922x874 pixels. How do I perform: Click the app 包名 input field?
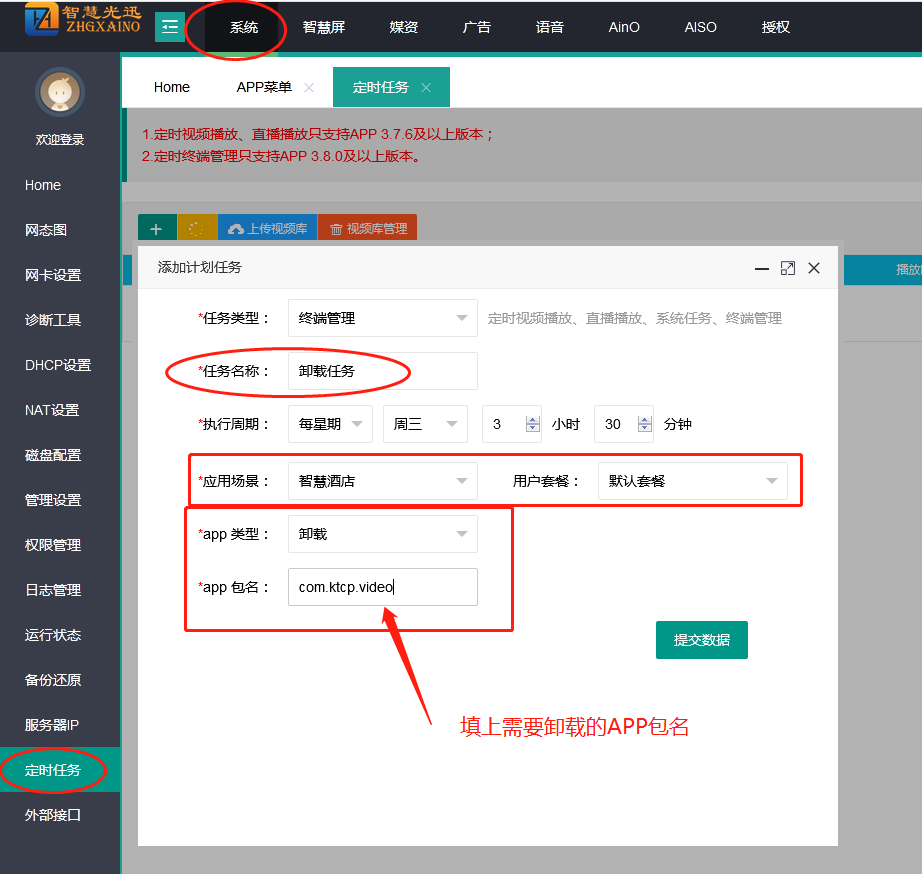coord(382,587)
